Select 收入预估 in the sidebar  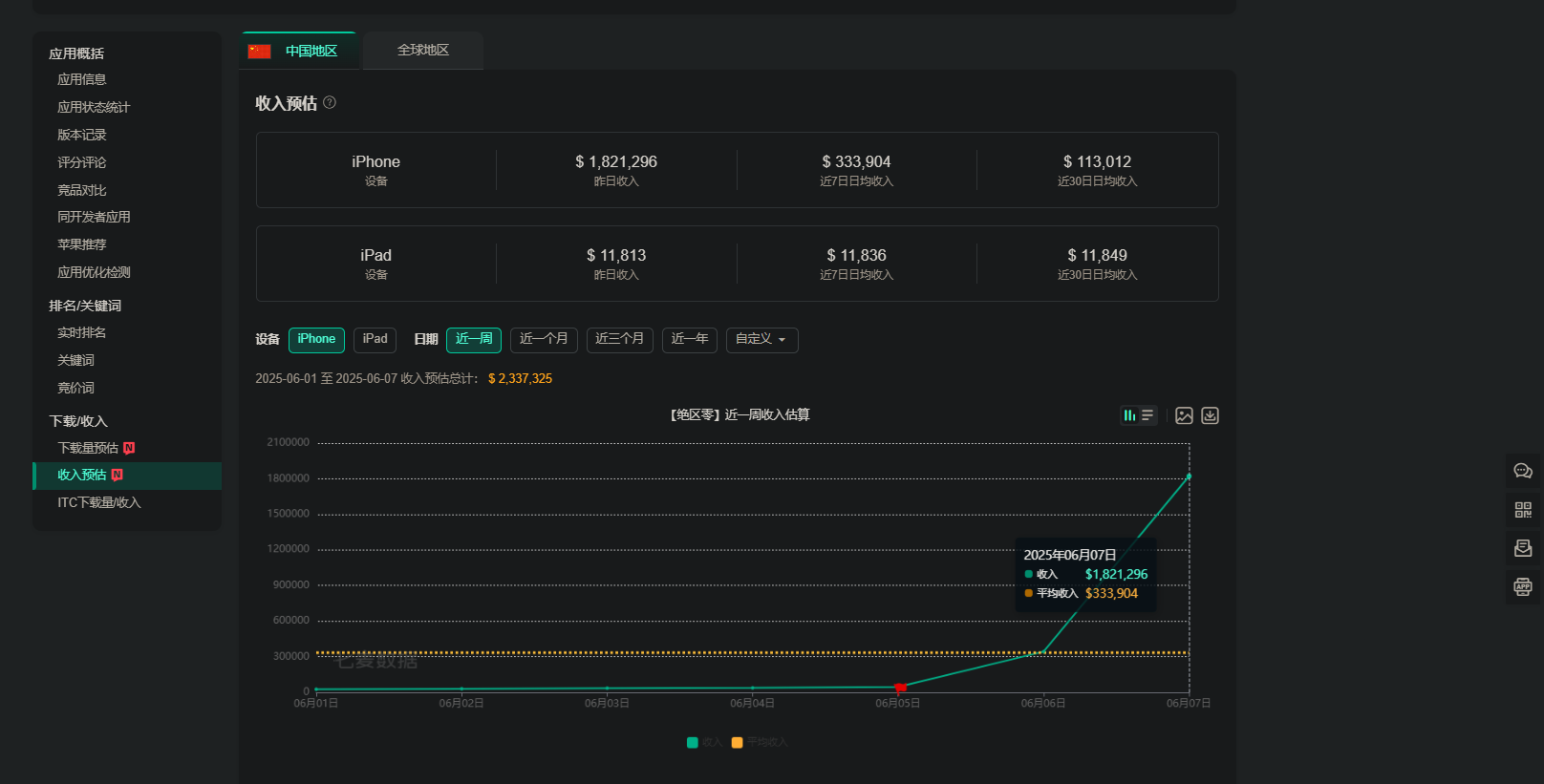point(127,476)
